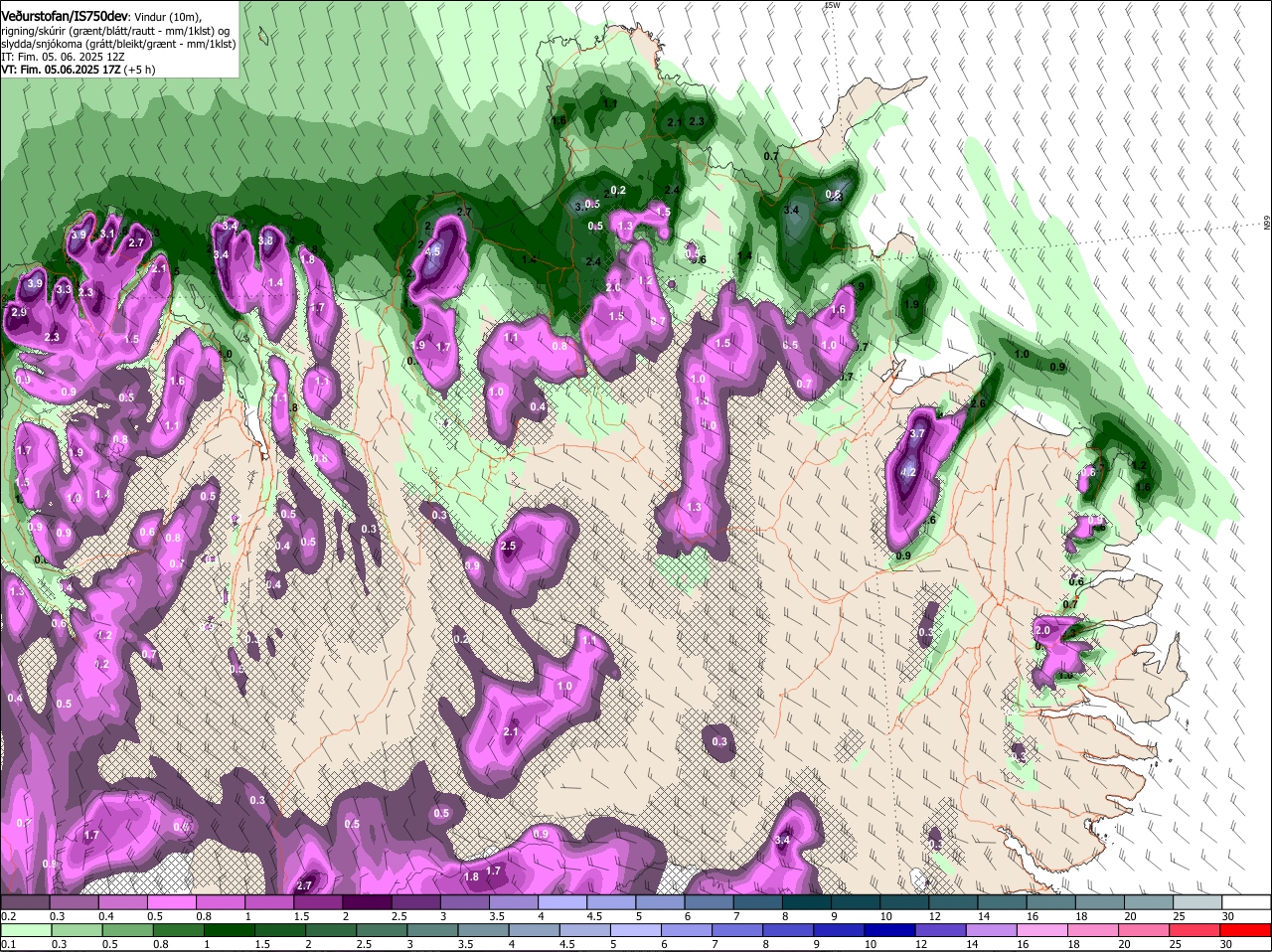Select the white 30 swatch in snow legend
The height and width of the screenshot is (952, 1272).
pos(1247,901)
